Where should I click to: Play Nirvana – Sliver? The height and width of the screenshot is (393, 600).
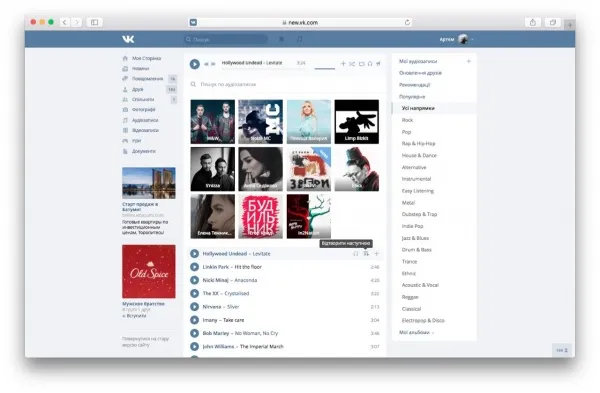tap(195, 307)
